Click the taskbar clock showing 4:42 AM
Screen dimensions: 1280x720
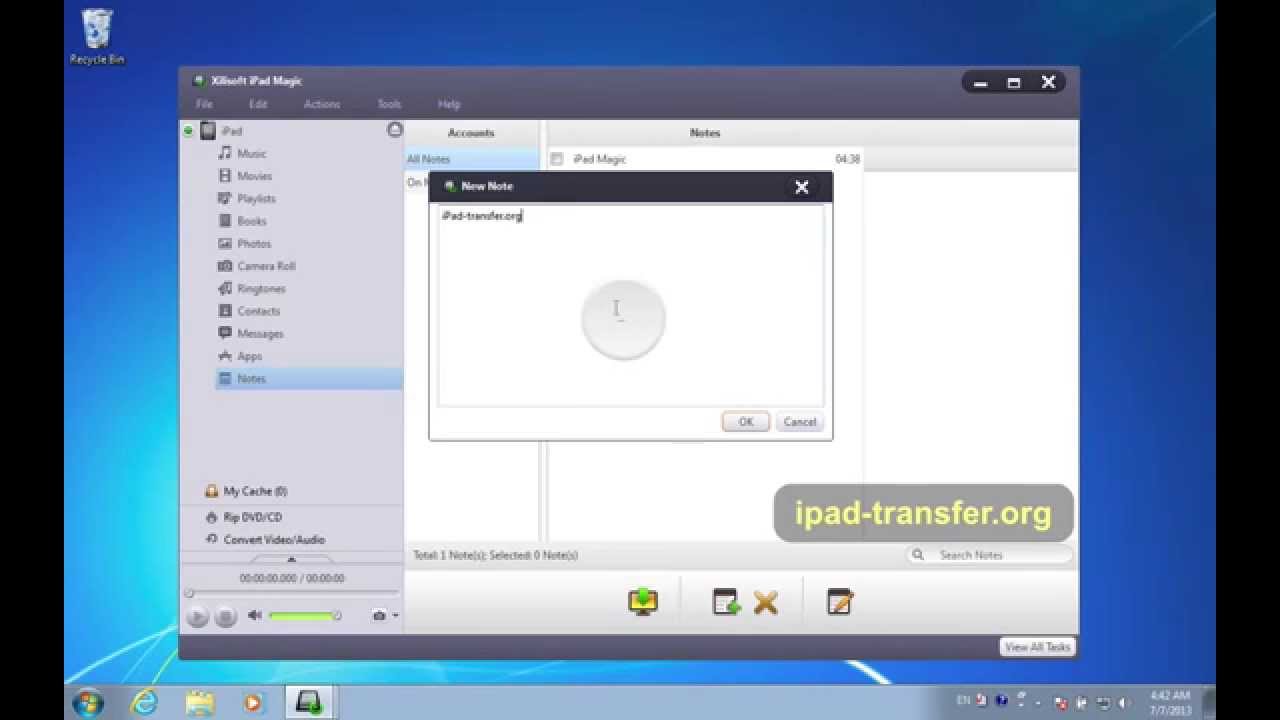pos(1169,702)
